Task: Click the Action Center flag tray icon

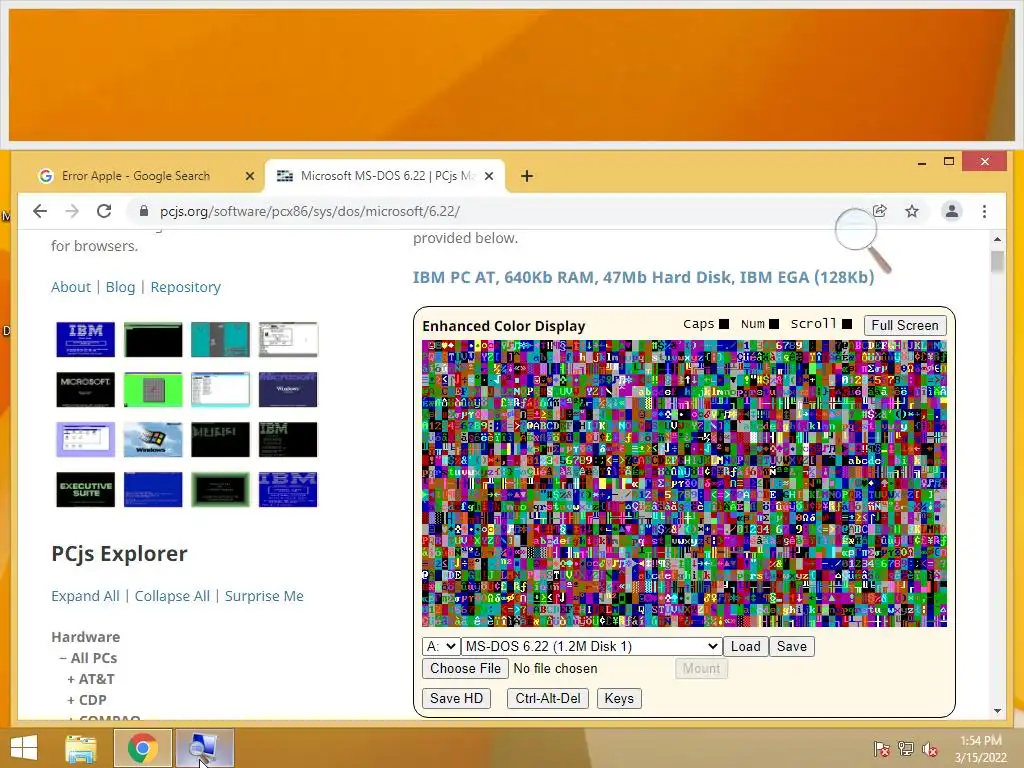Action: pyautogui.click(x=882, y=749)
